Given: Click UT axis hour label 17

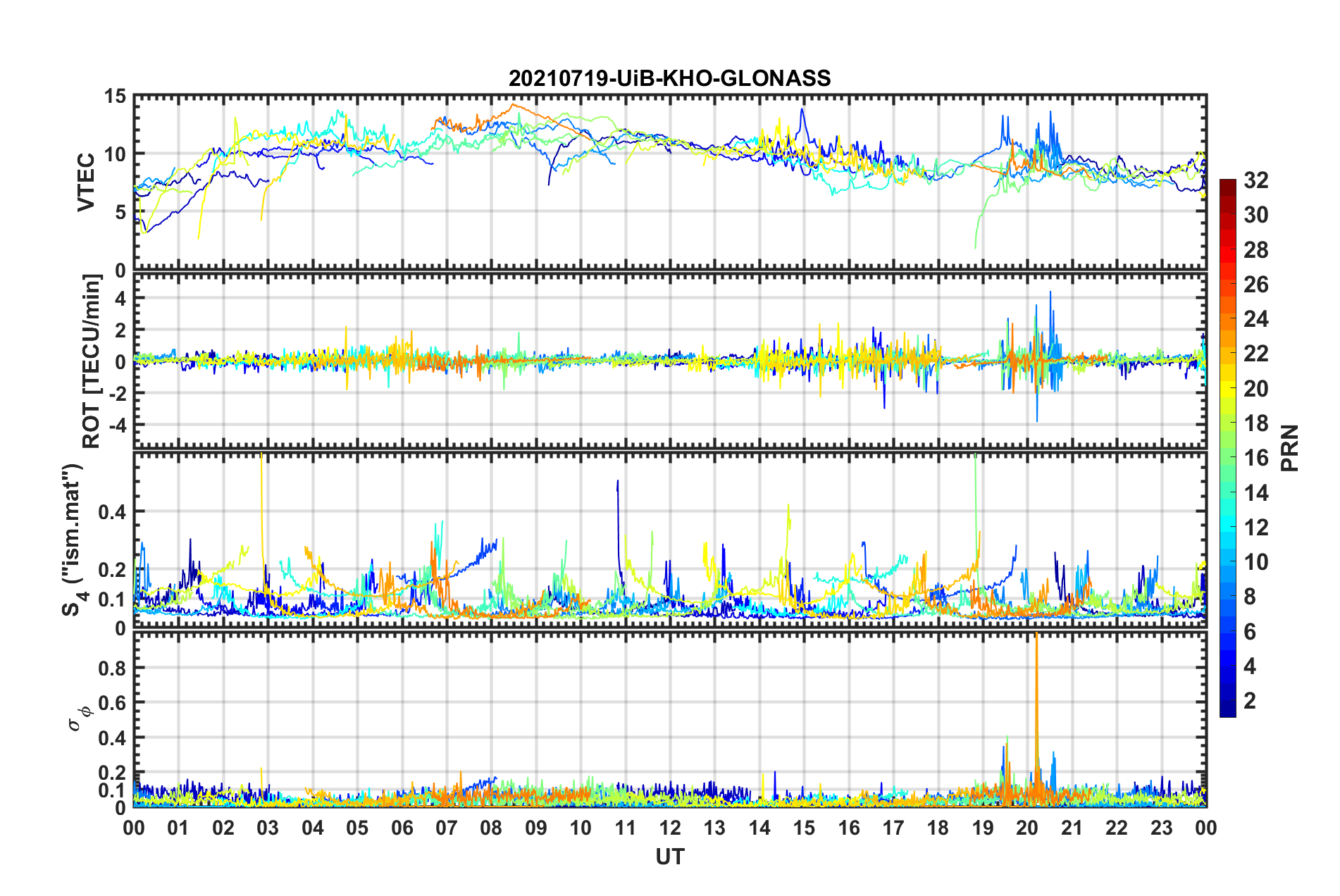Looking at the screenshot, I should 893,828.
